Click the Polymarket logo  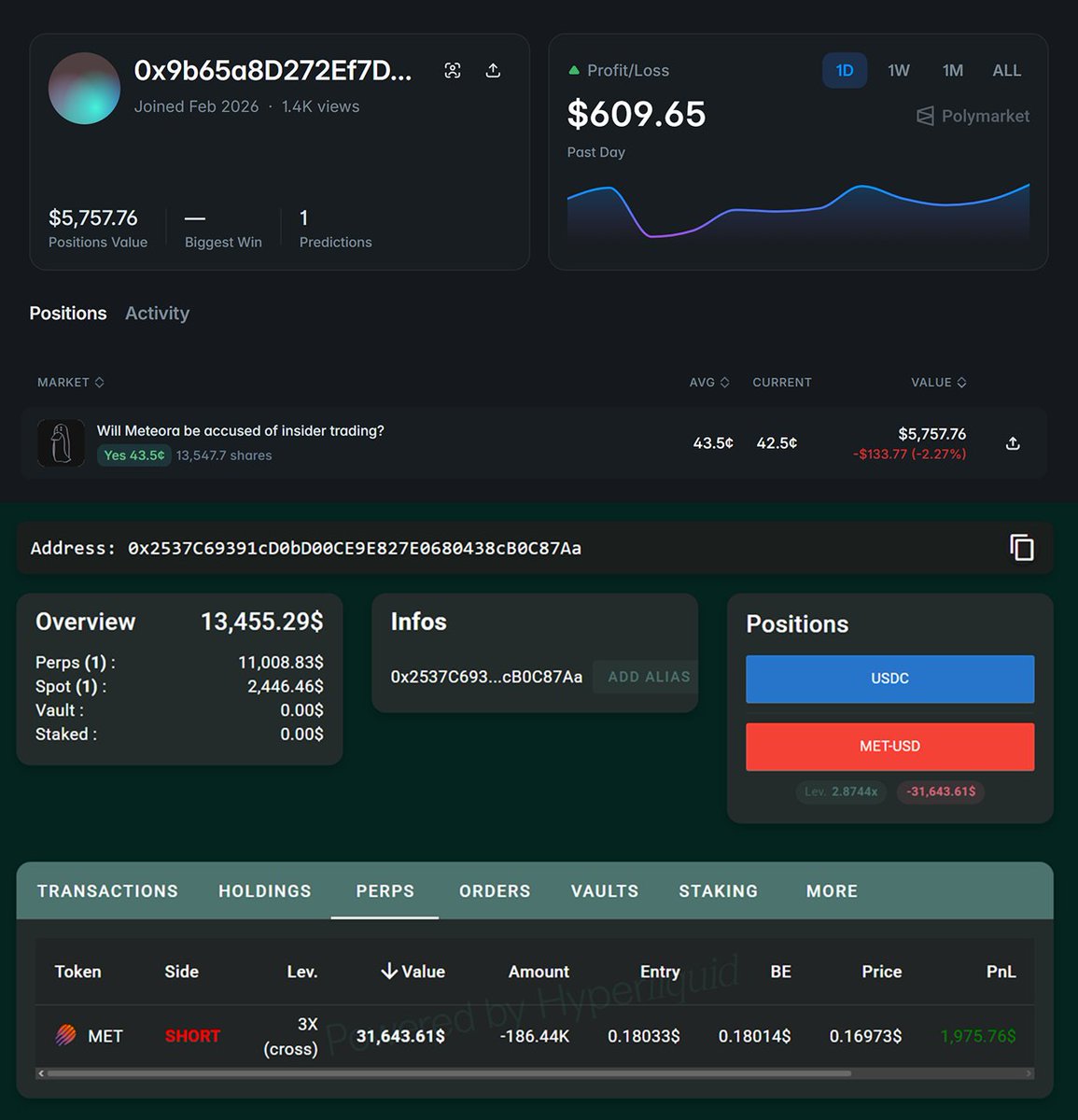pos(973,116)
